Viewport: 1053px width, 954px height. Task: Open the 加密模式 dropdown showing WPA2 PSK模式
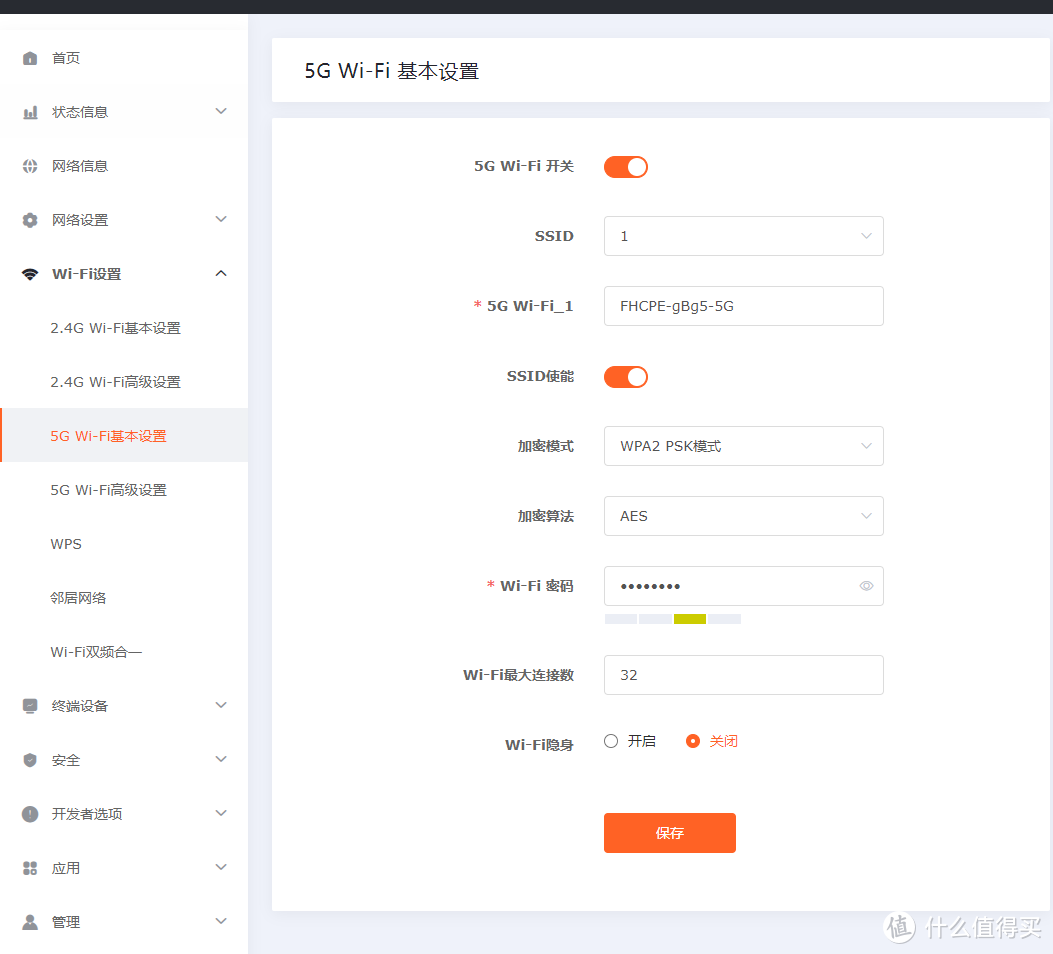743,446
